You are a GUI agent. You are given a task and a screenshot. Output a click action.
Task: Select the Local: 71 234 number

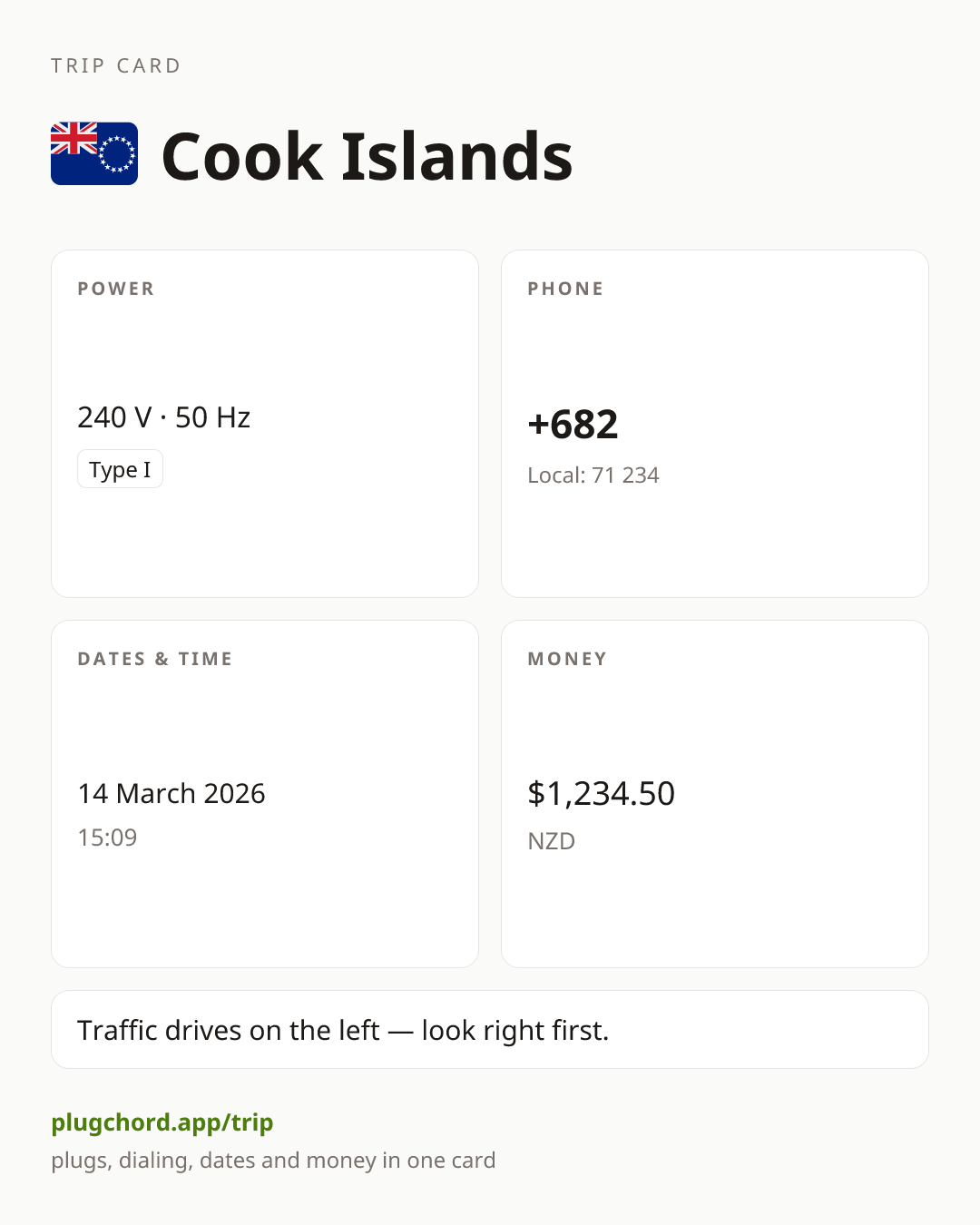(593, 475)
